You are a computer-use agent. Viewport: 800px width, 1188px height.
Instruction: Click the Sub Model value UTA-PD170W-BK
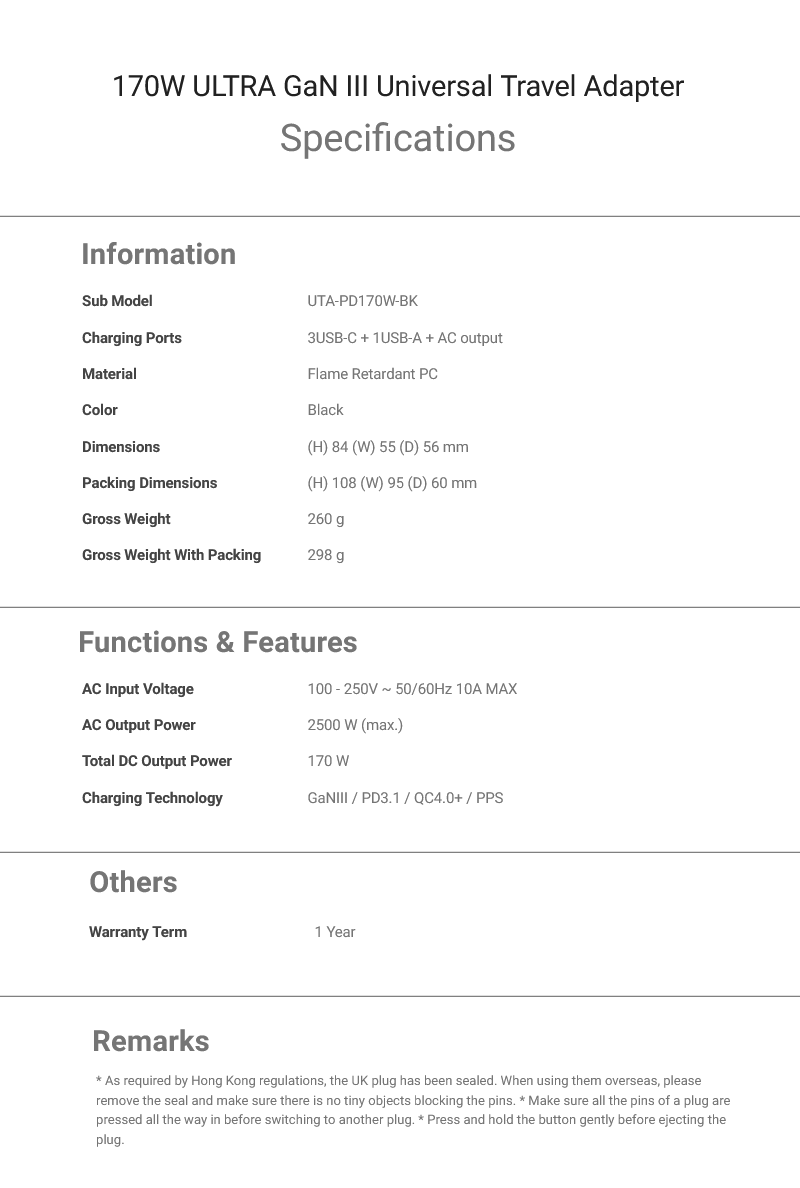(x=362, y=301)
